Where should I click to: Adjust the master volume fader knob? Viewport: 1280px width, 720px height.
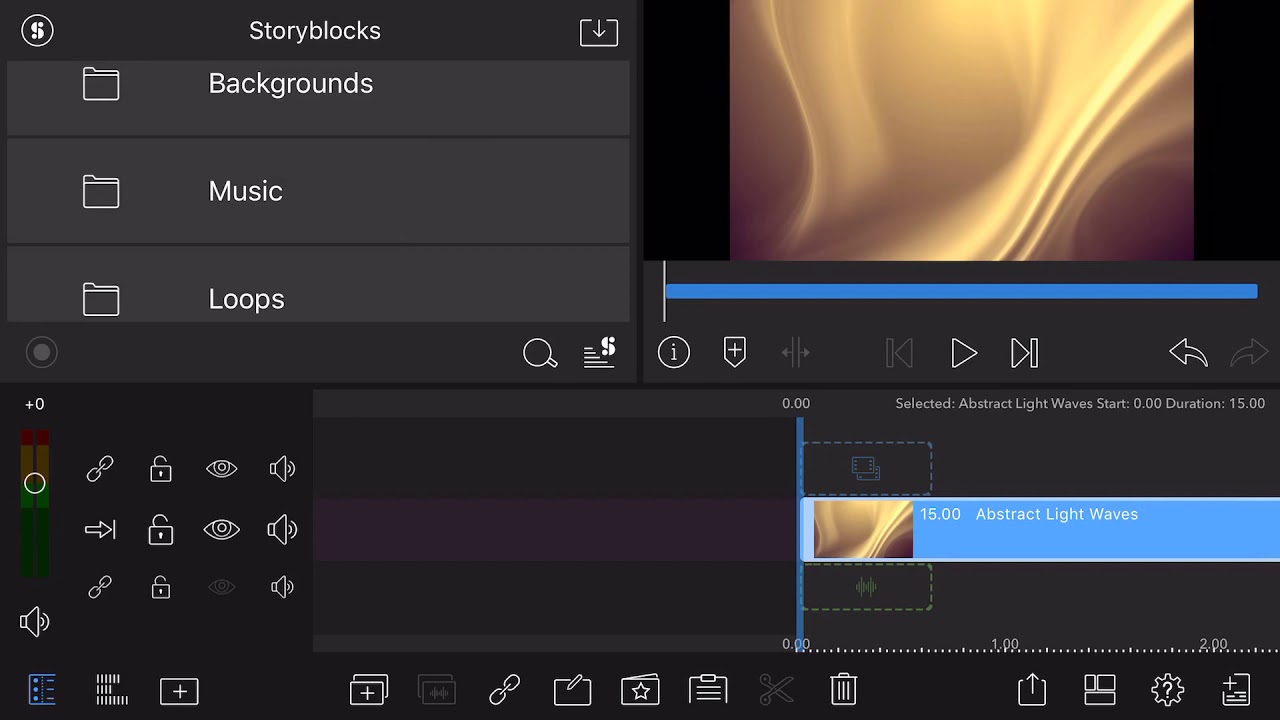[x=35, y=484]
